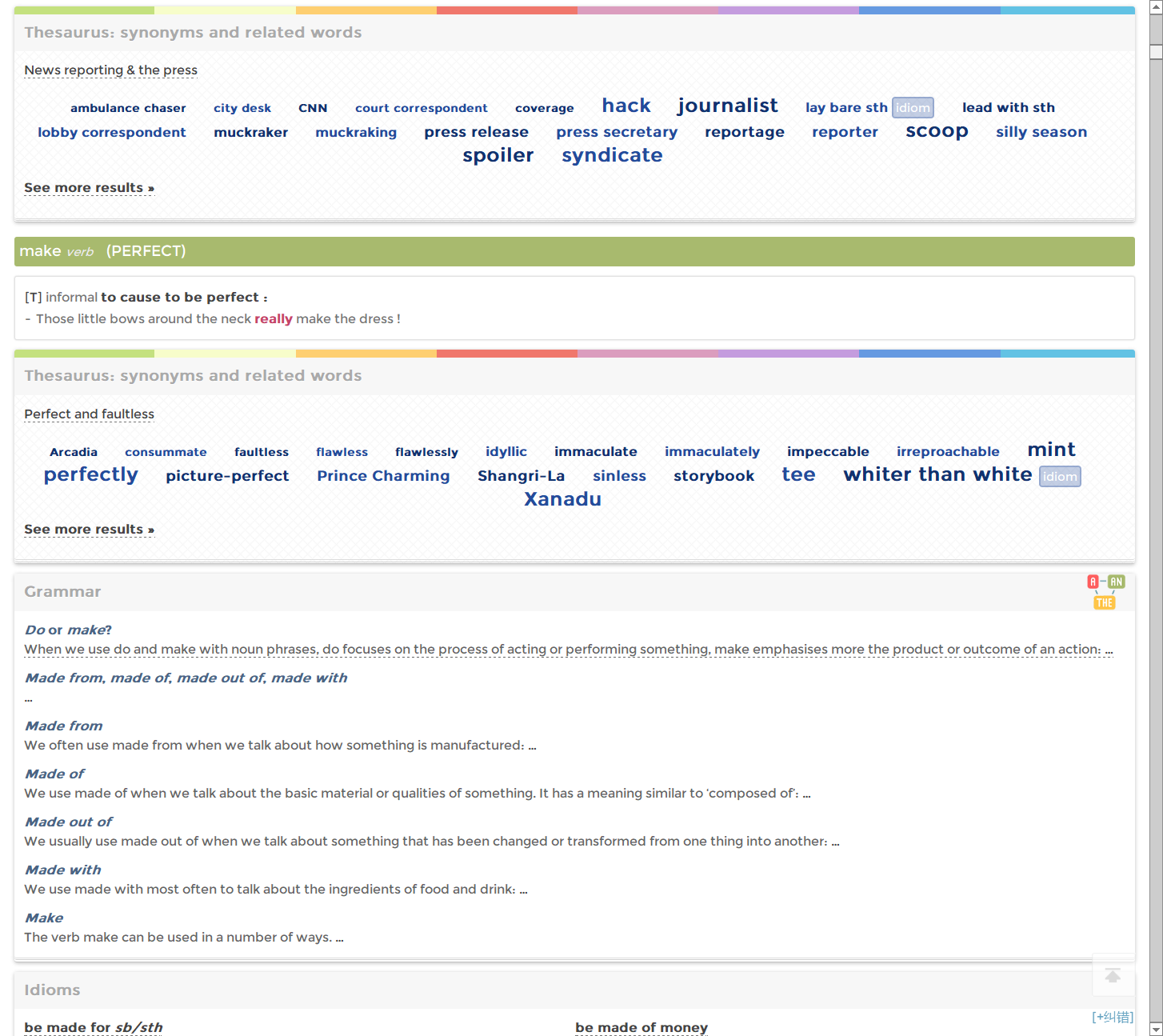
Task: Open the 'Made with' grammar article
Action: 62,870
